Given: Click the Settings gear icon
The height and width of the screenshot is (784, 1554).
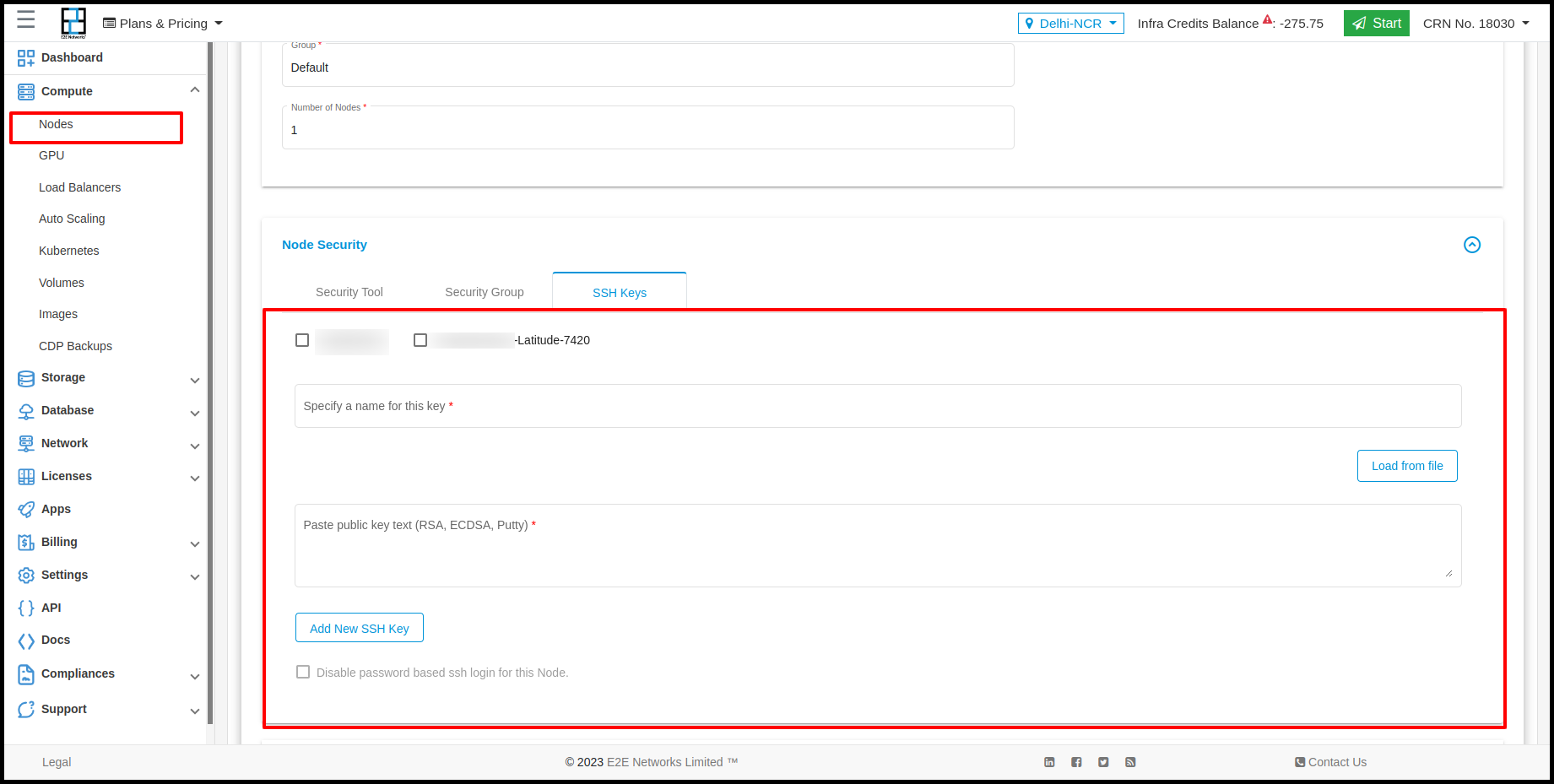Looking at the screenshot, I should click(26, 576).
